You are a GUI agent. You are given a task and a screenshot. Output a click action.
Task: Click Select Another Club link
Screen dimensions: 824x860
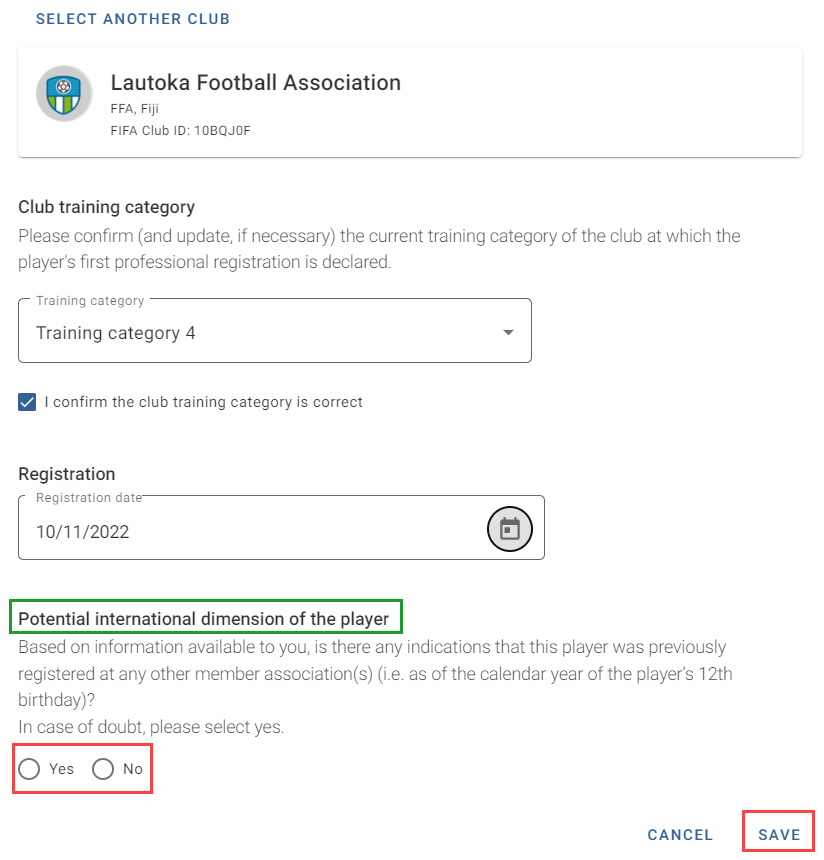tap(133, 19)
